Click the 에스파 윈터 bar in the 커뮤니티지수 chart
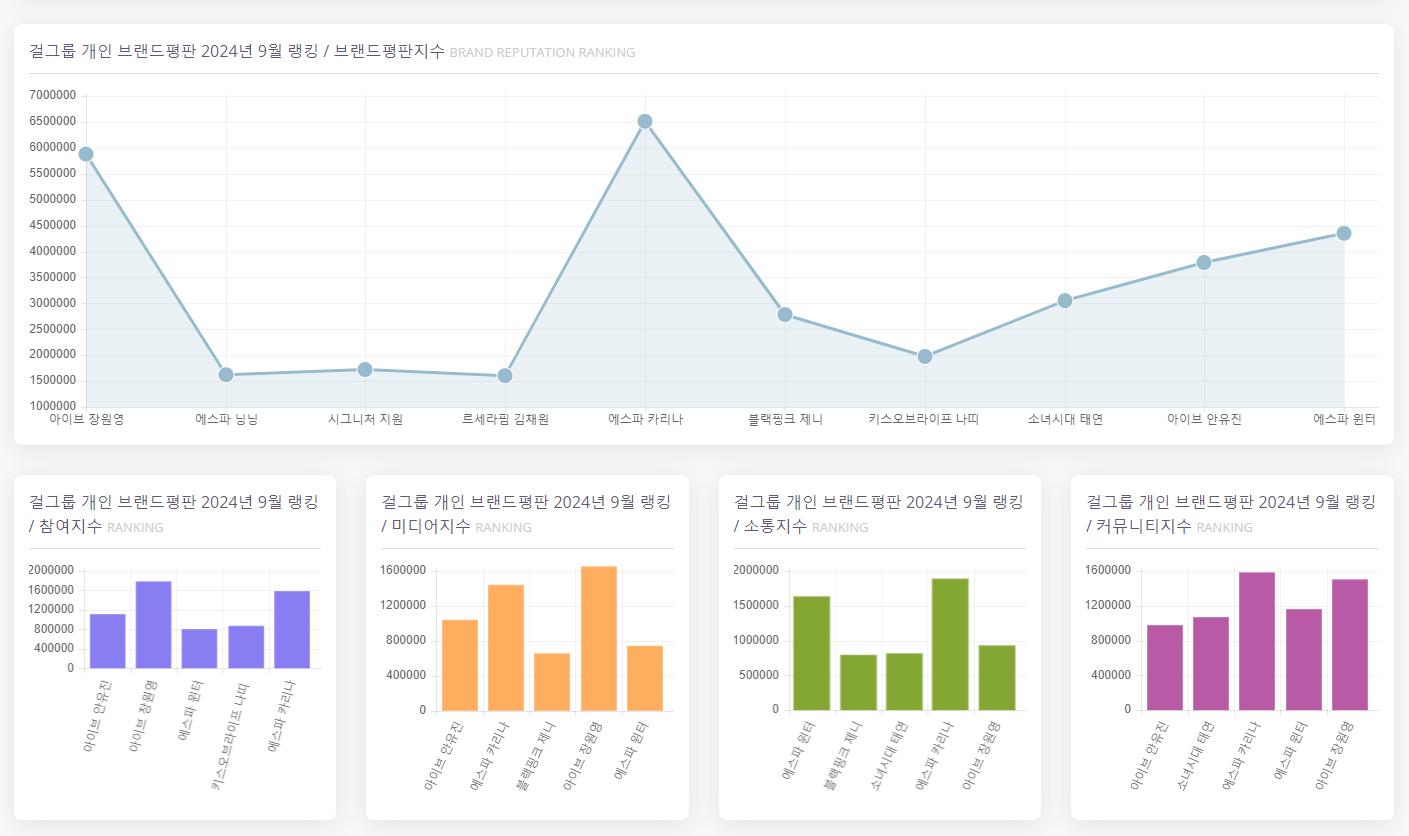Viewport: 1409px width, 836px height. click(1303, 660)
